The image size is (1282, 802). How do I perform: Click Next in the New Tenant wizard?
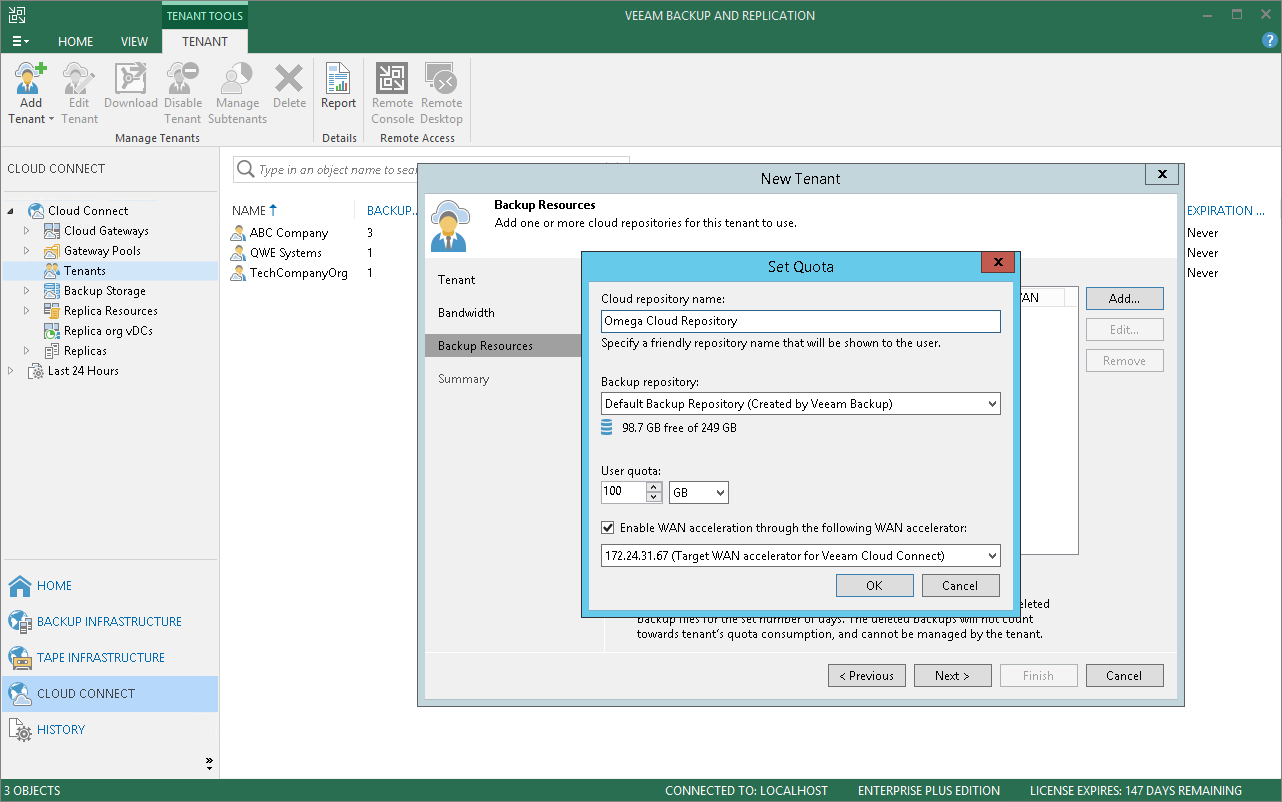(x=952, y=676)
